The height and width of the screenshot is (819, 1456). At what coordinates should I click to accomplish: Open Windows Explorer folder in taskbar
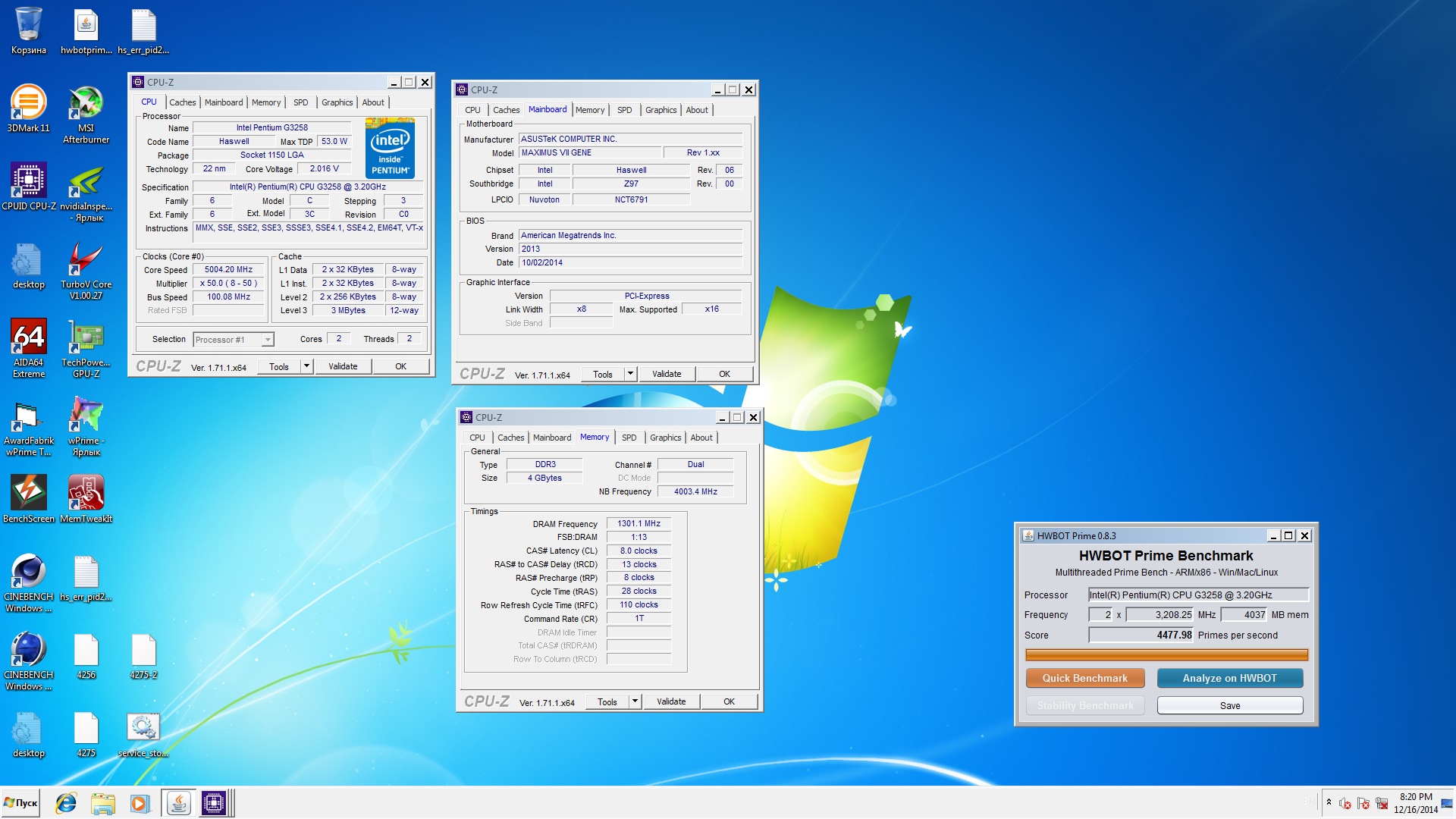102,803
